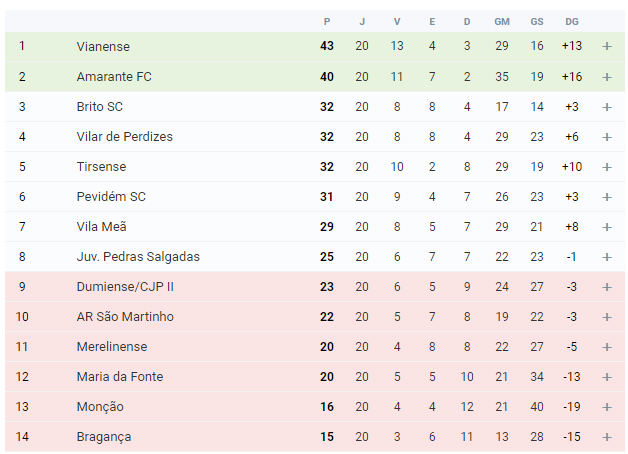Click the plus icon beside Tirsense
Viewport: 628px width, 454px height.
[x=607, y=167]
